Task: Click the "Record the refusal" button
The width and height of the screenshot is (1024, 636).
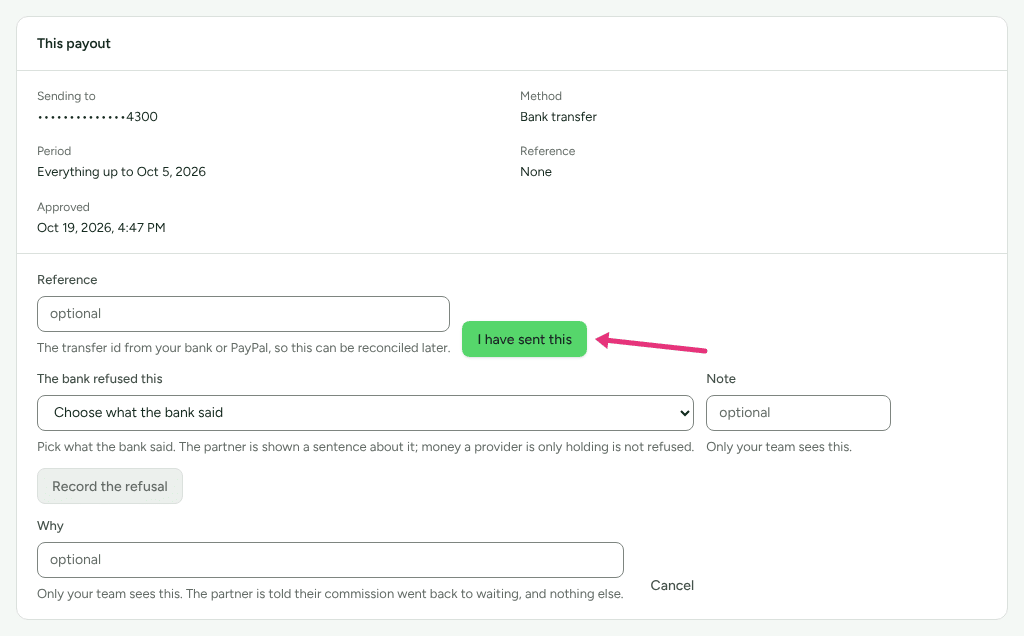Action: 110,486
